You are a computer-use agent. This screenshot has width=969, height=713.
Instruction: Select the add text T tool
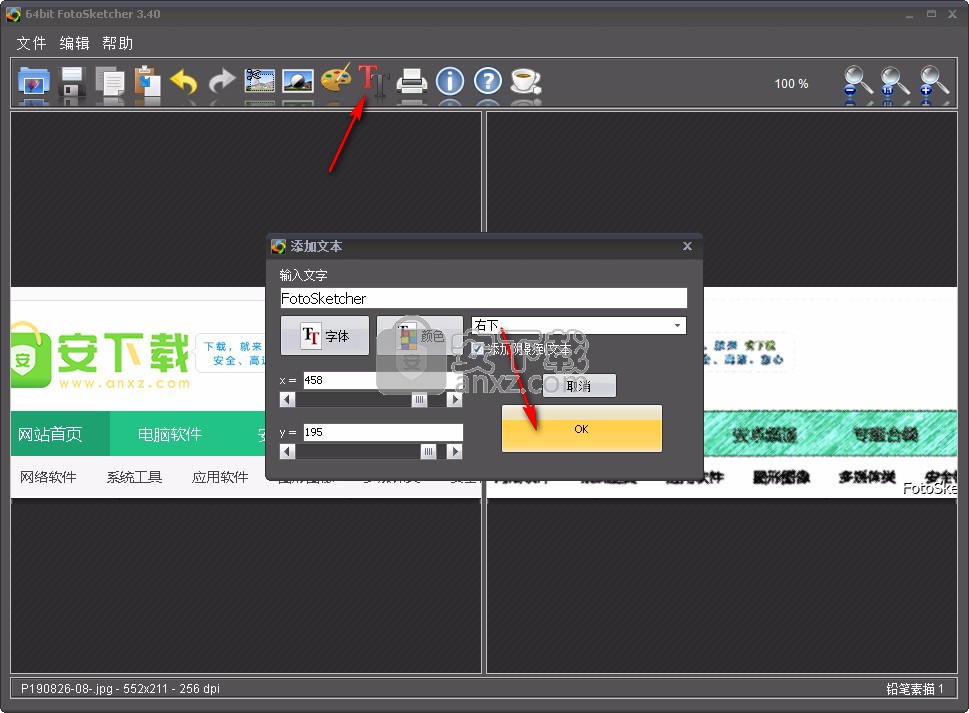373,80
